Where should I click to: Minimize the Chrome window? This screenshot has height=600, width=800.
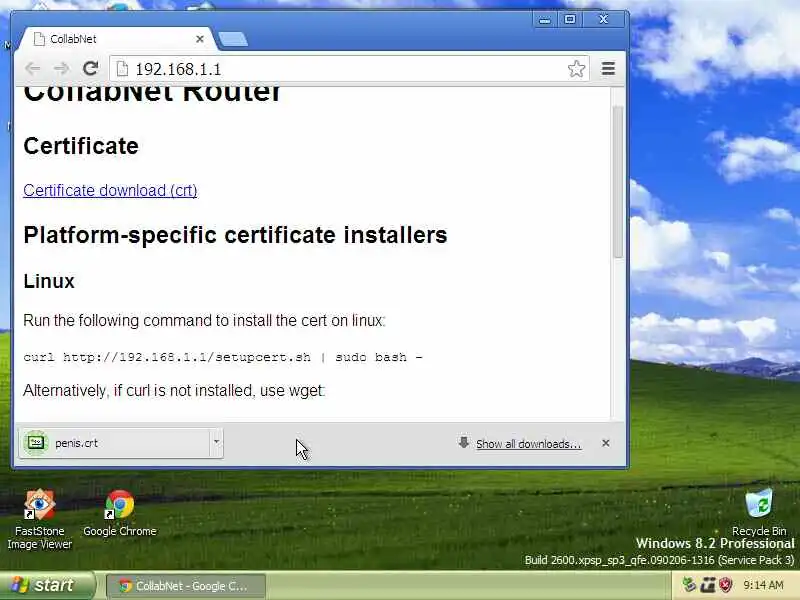click(545, 19)
